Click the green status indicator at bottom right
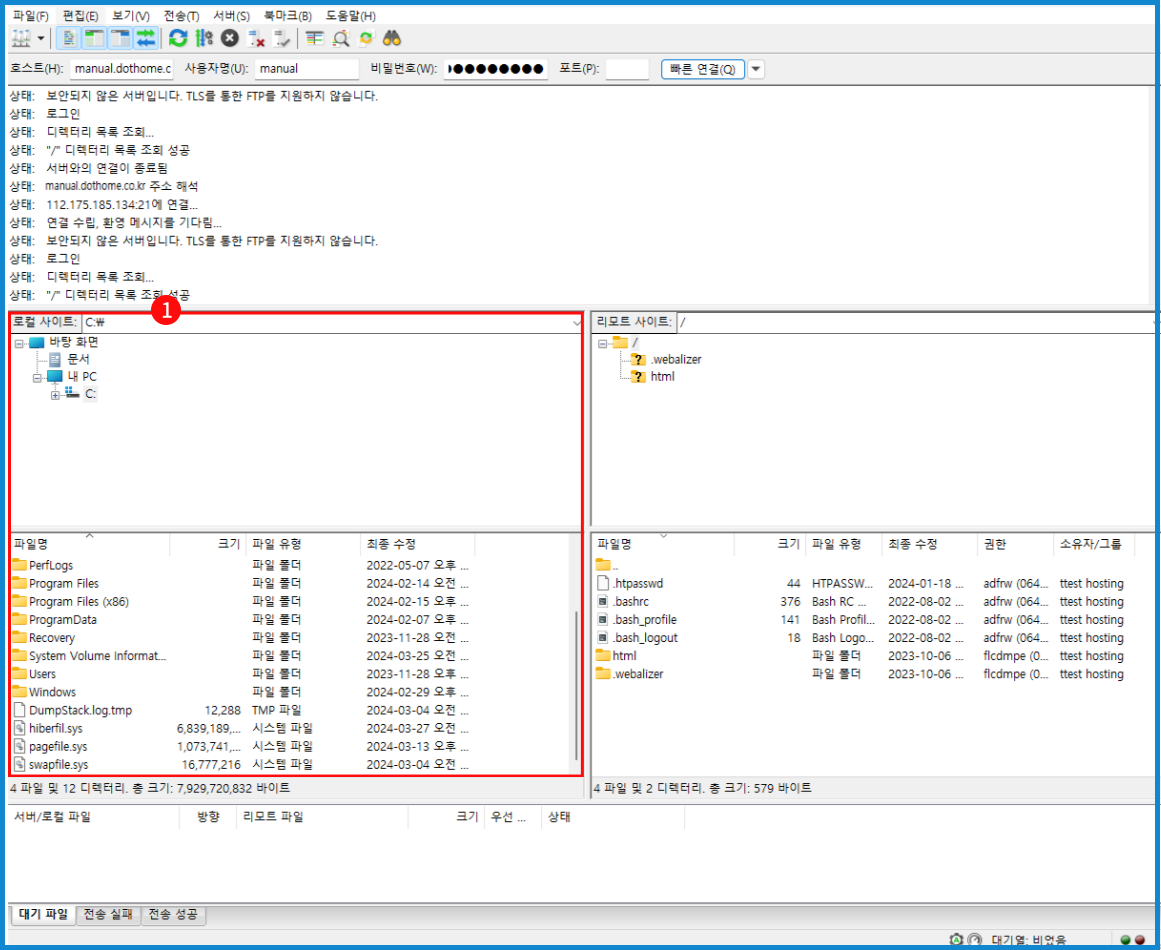The image size is (1161, 950). pos(1125,940)
